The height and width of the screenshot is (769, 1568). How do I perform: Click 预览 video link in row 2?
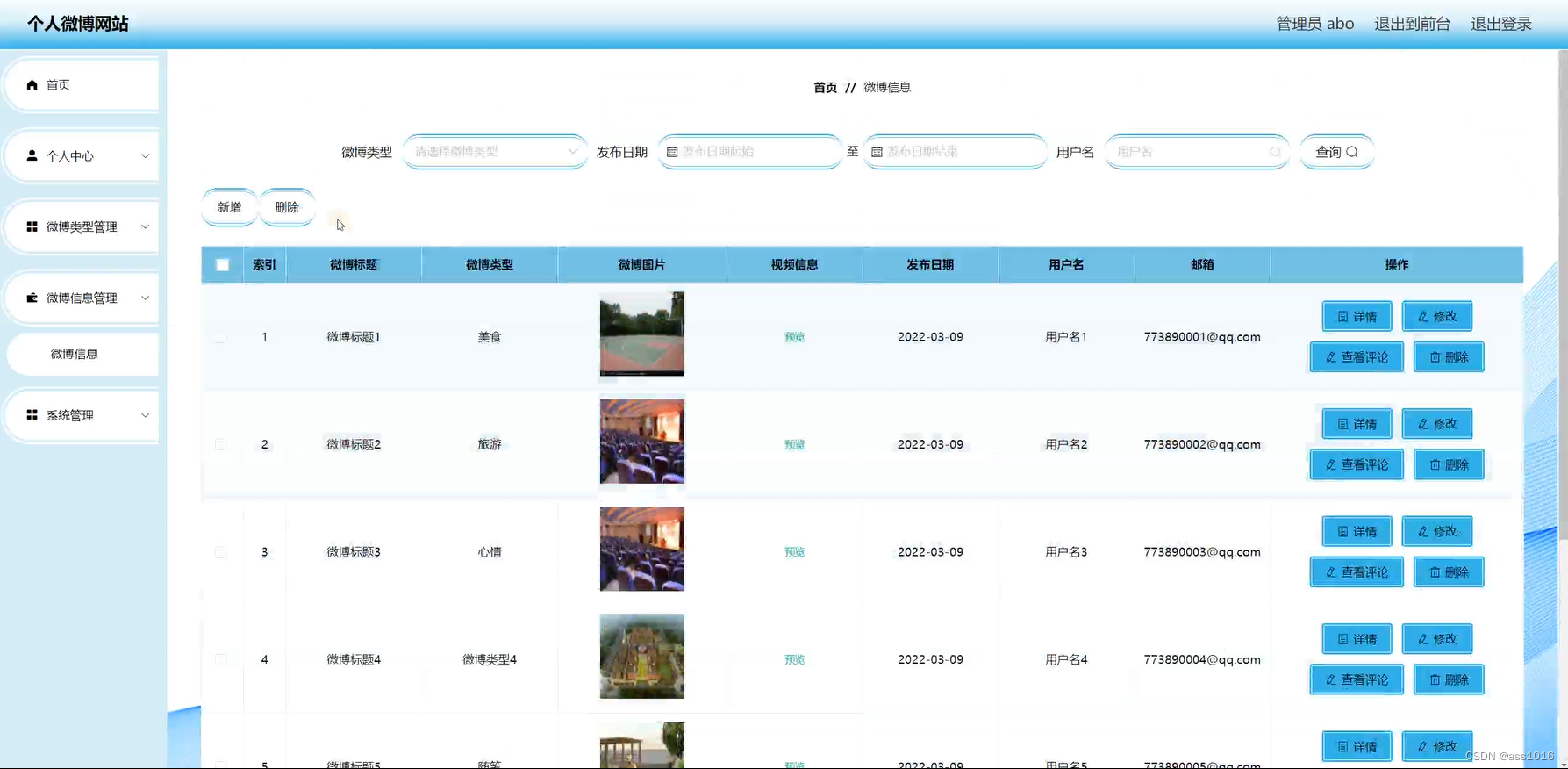(x=794, y=444)
